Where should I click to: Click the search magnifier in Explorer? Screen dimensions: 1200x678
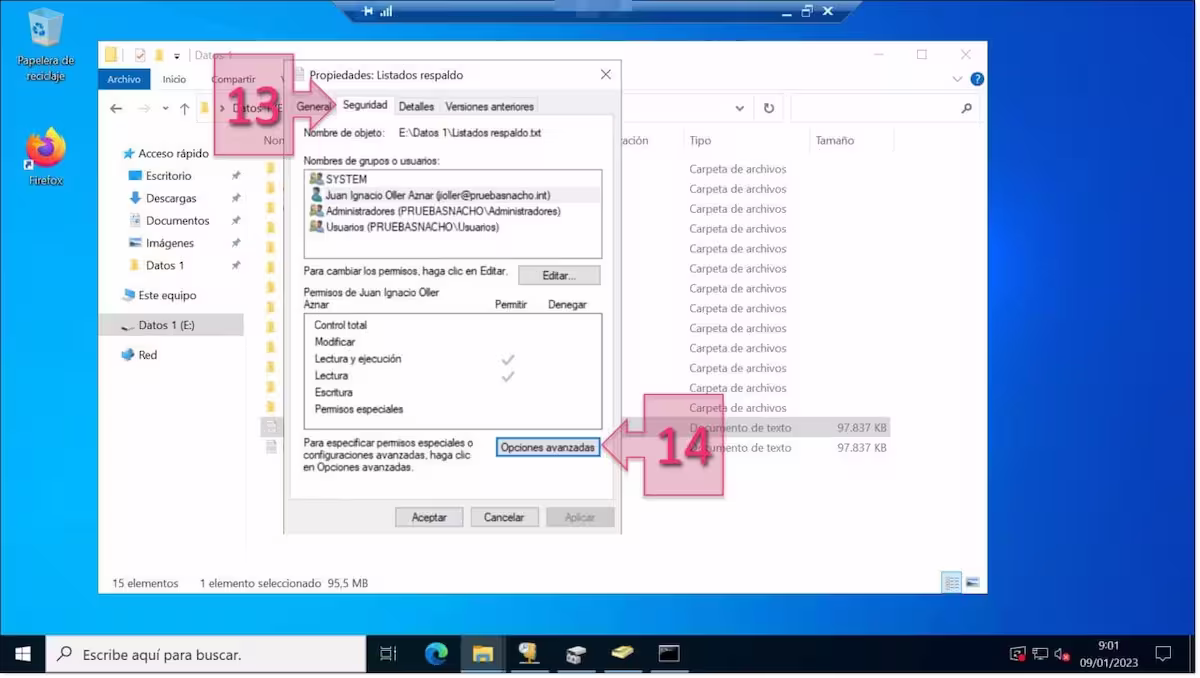click(966, 108)
